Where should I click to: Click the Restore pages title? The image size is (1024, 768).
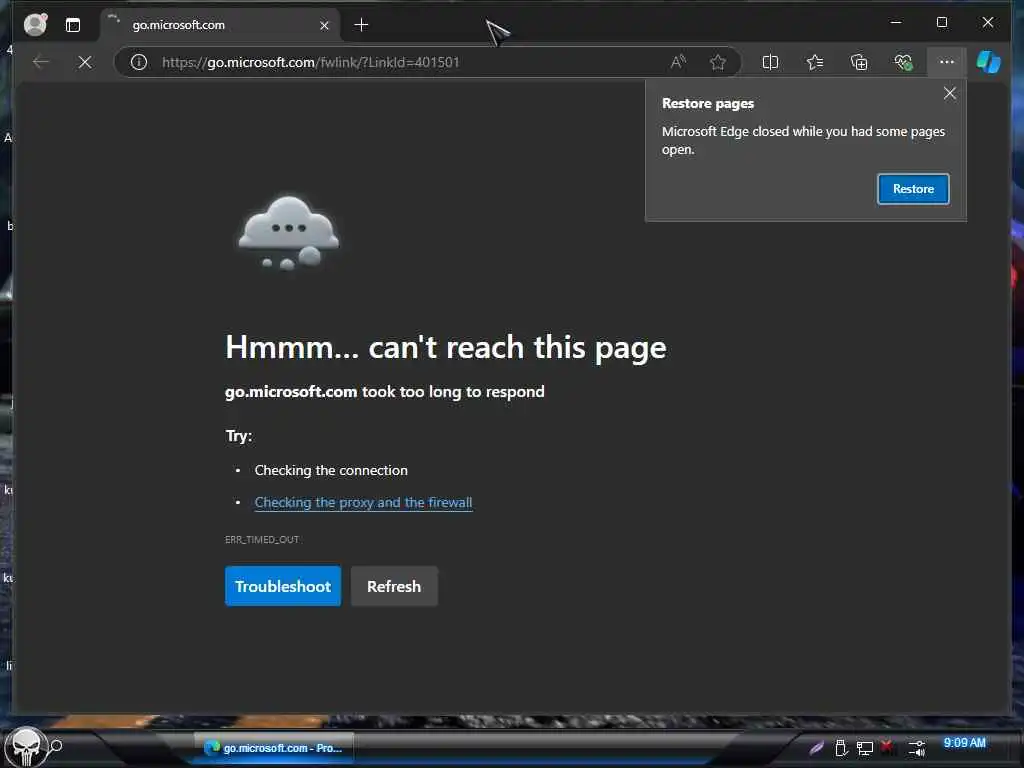click(x=708, y=103)
